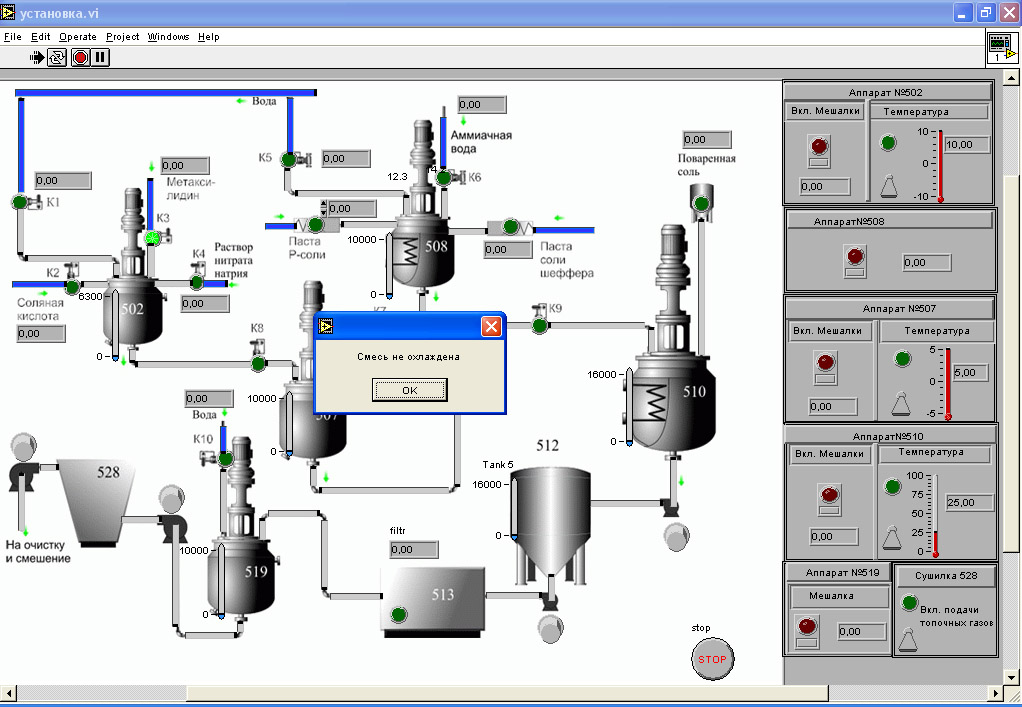Viewport: 1022px width, 707px height.
Task: Toggle Мешалка switch in Аппарат №519
Action: pyautogui.click(x=807, y=631)
